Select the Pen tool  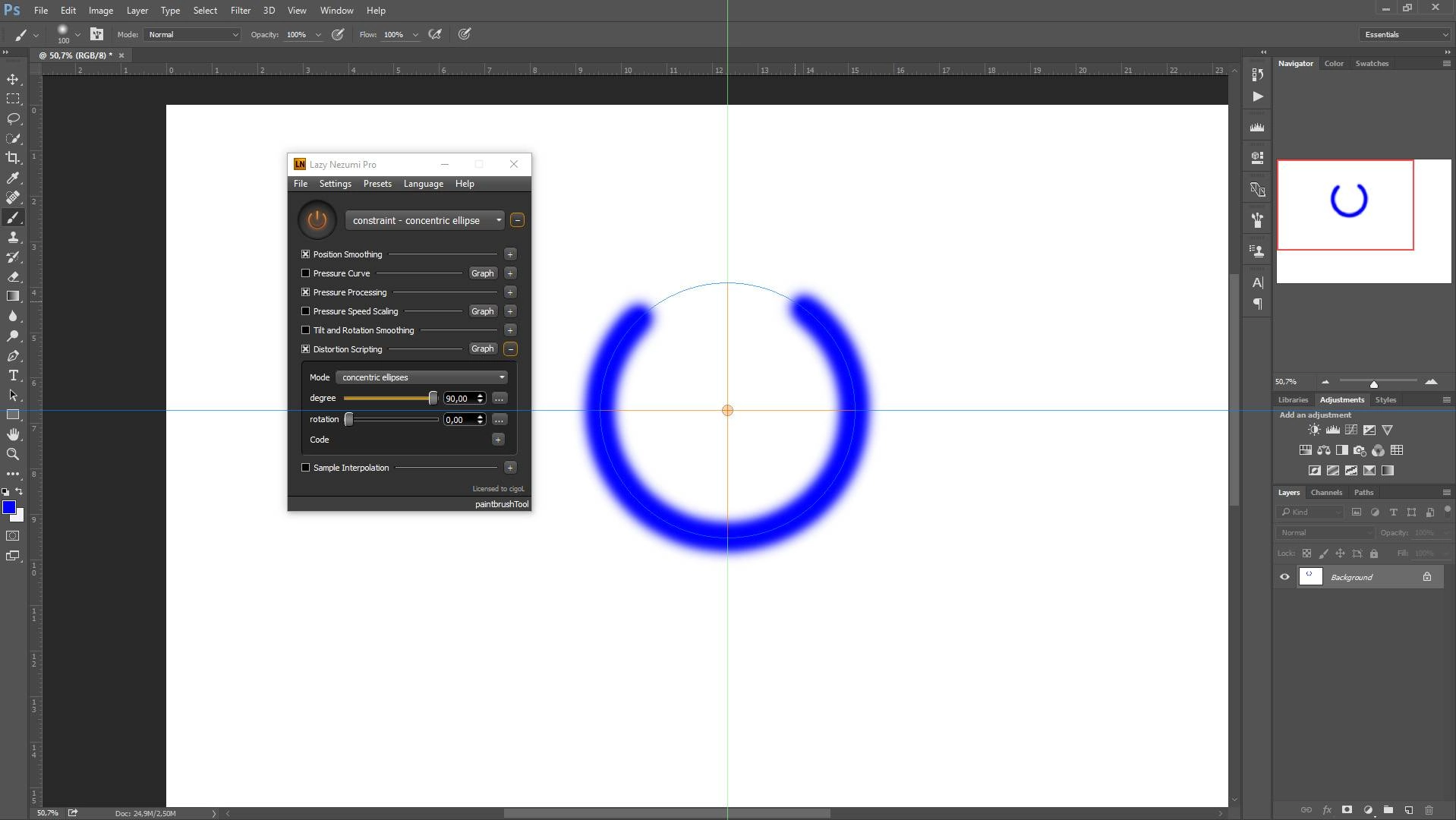(x=13, y=355)
